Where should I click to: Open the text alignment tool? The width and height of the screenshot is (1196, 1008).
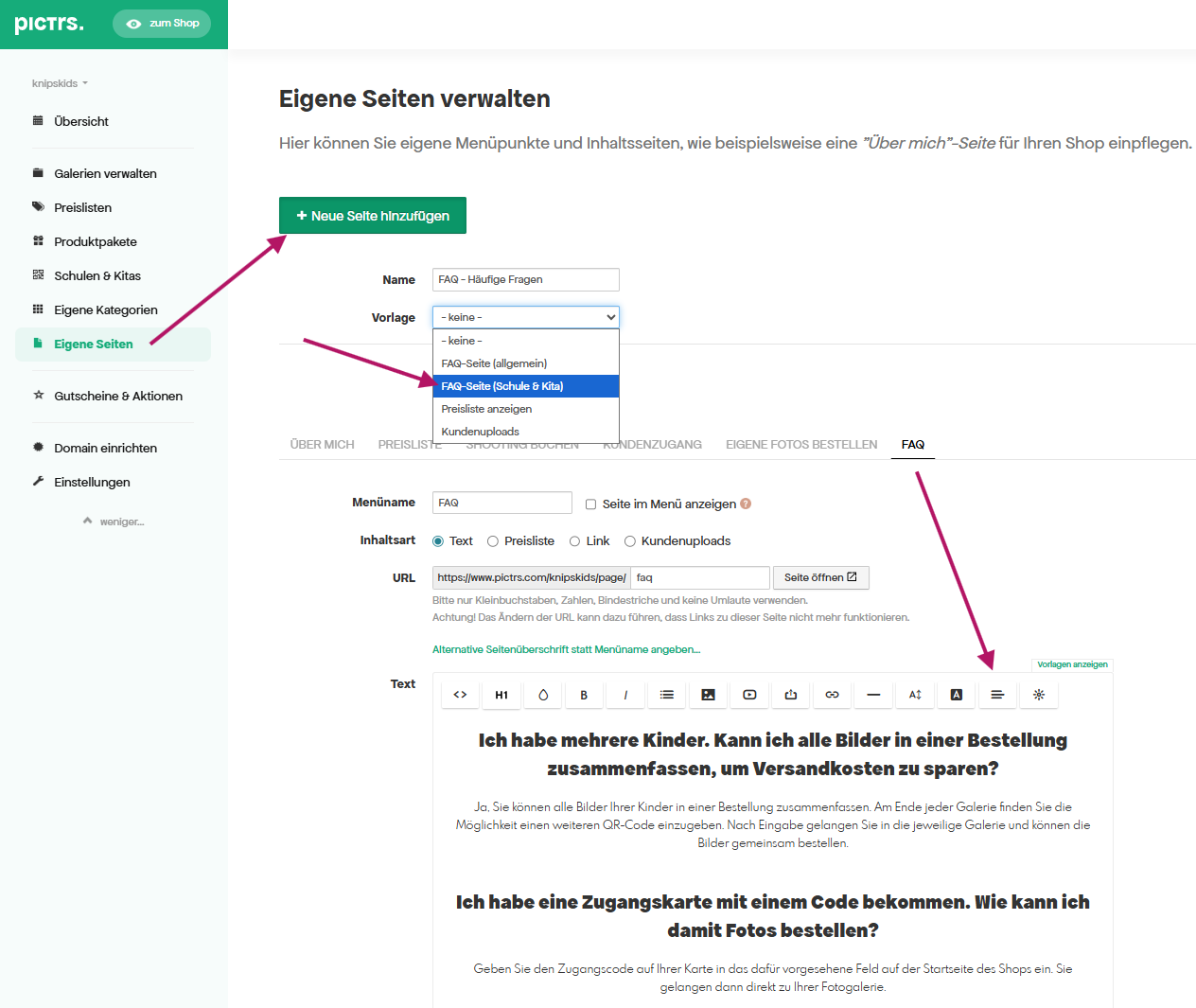pos(997,695)
